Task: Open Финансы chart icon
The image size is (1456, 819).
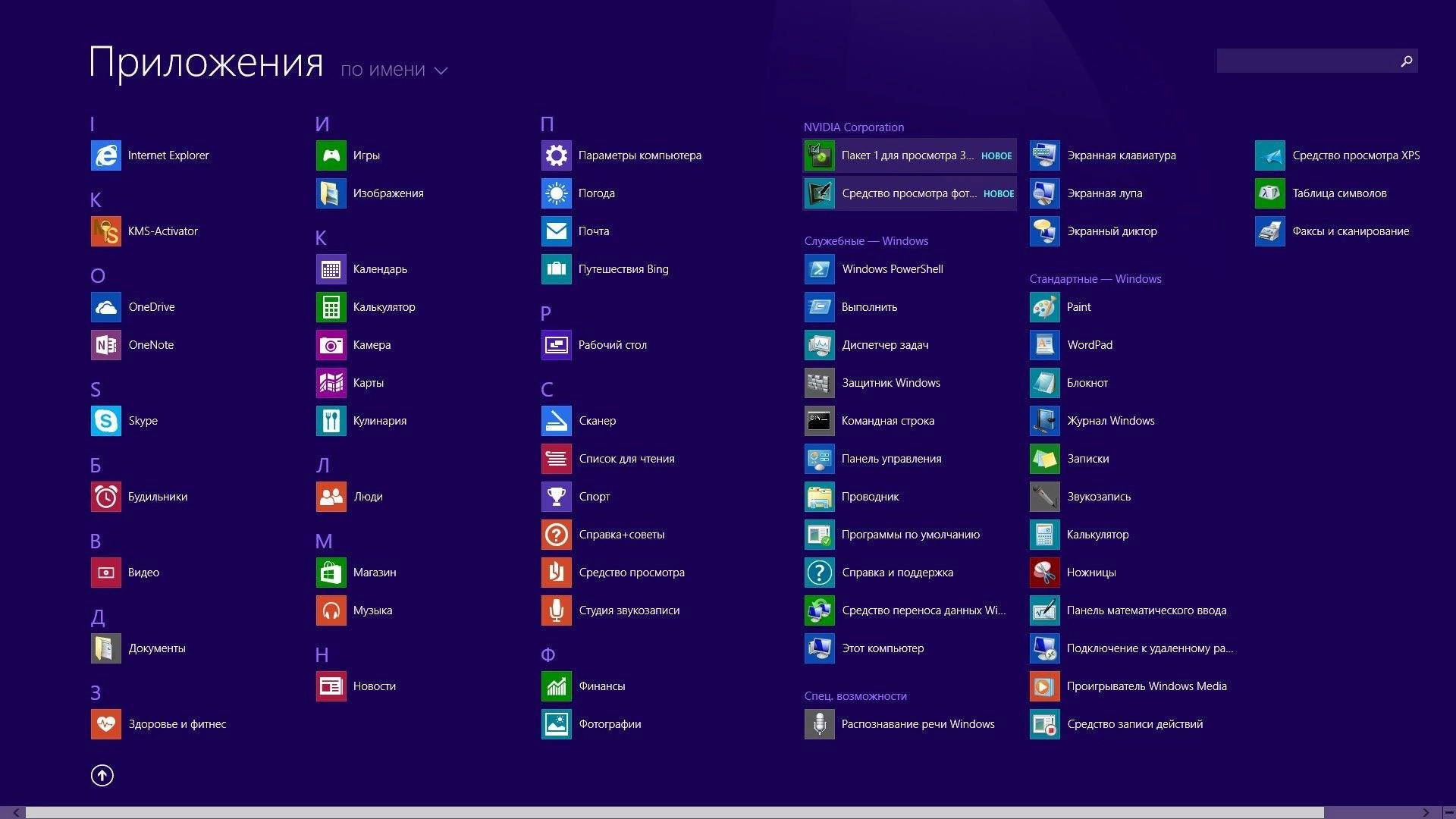Action: 557,686
